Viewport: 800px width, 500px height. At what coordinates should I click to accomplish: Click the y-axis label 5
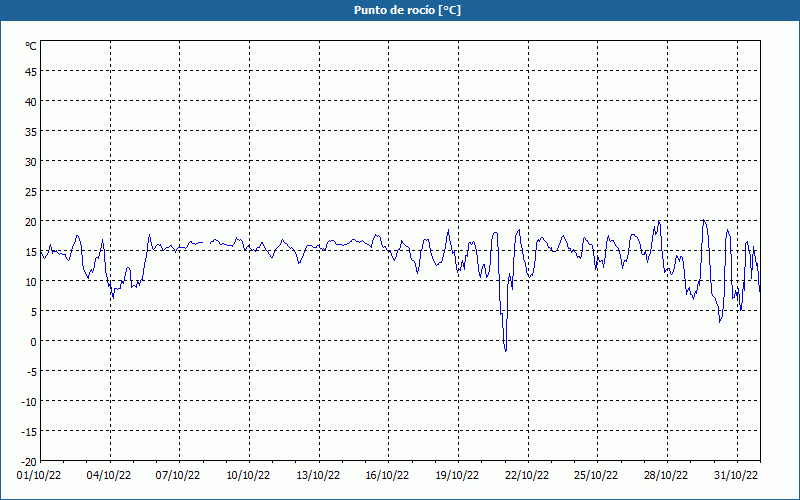tap(34, 312)
